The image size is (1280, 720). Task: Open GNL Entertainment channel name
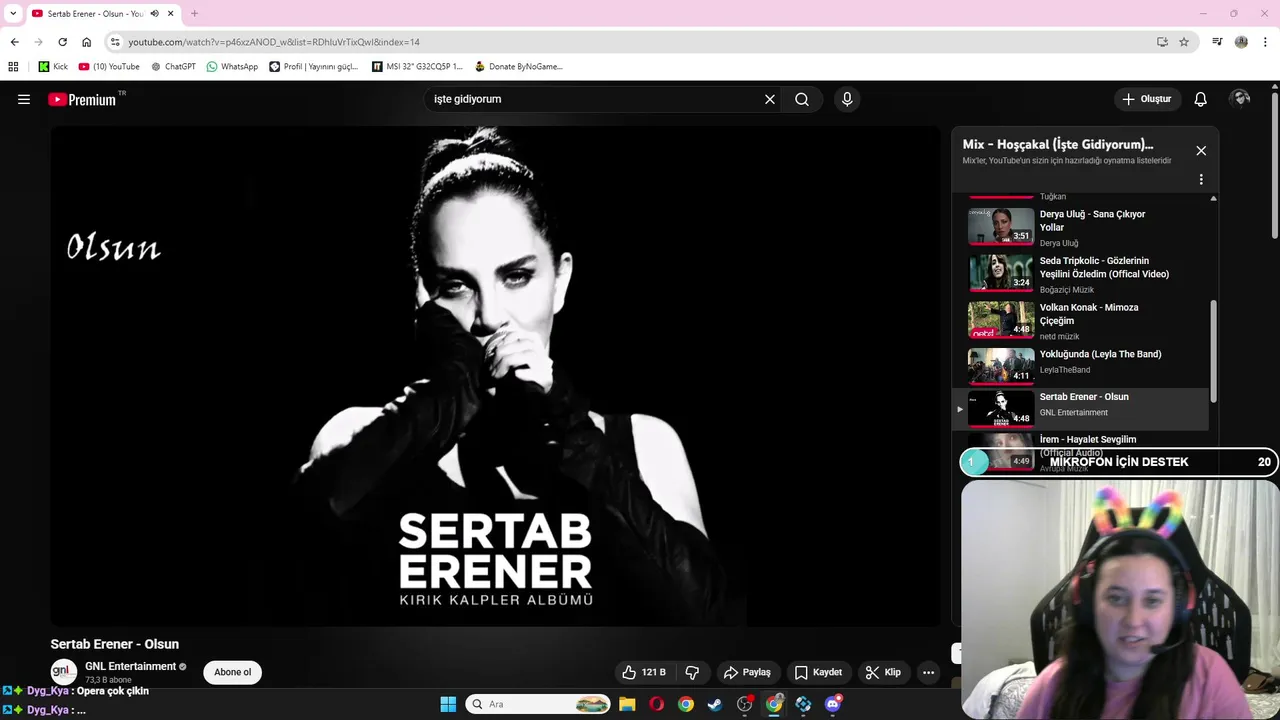130,666
